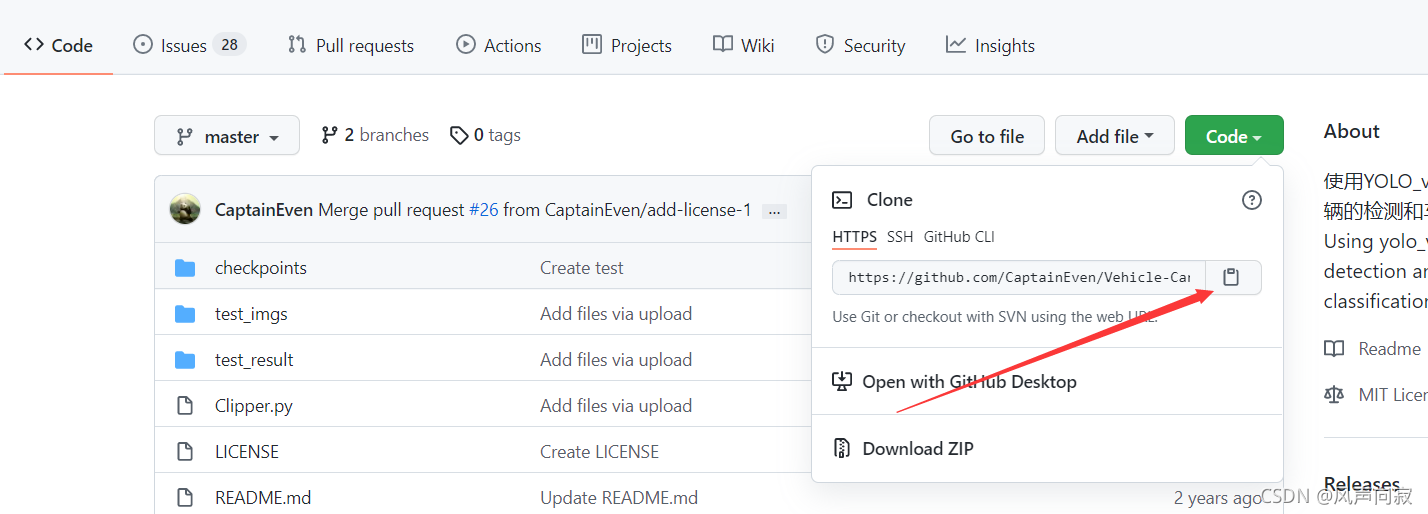
Task: Copy clone URL with clipboard icon
Action: (x=1232, y=277)
